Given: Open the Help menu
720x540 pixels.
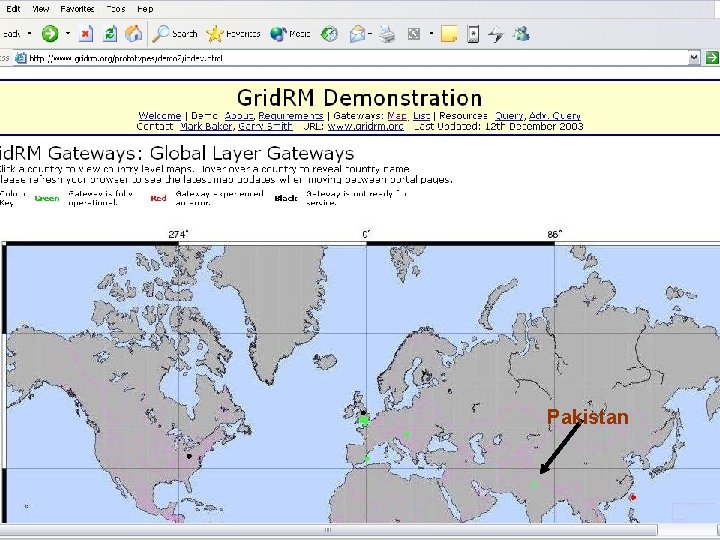Looking at the screenshot, I should click(145, 9).
